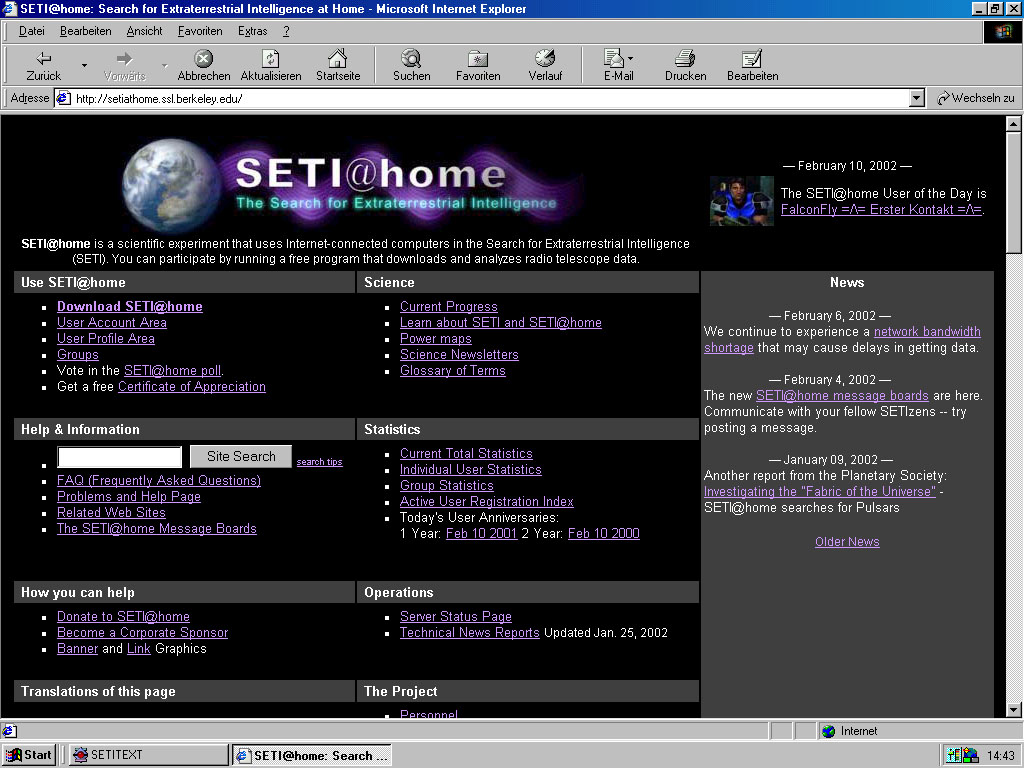Click into the site search text field
1024x768 pixels.
119,457
